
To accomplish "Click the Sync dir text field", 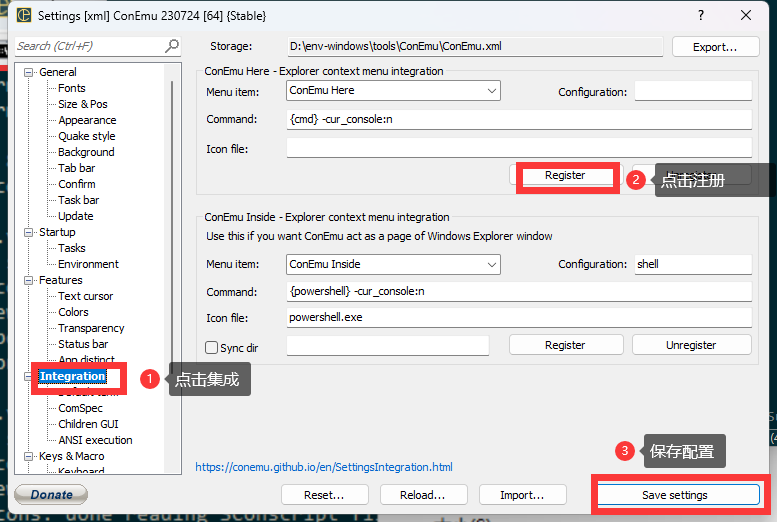I will pos(388,346).
